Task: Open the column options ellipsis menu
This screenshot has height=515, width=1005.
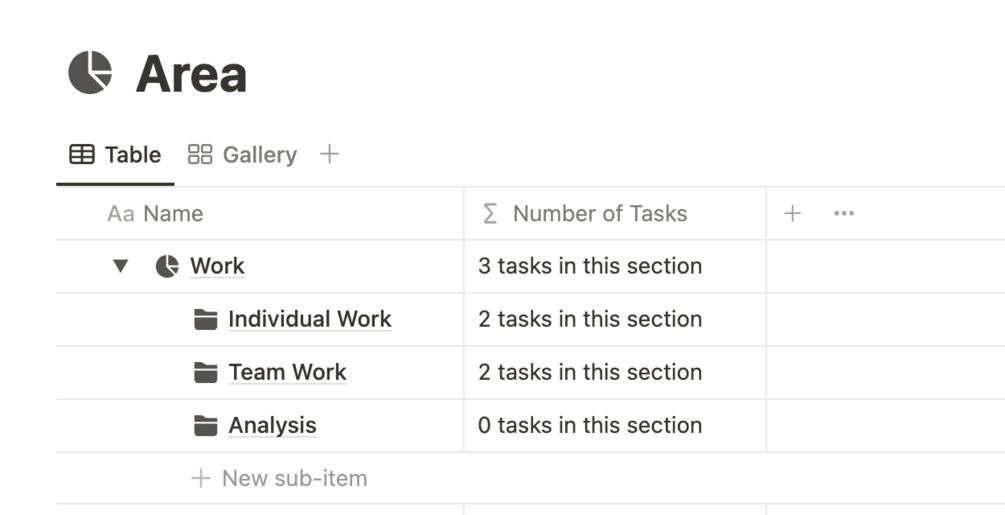Action: click(x=843, y=213)
